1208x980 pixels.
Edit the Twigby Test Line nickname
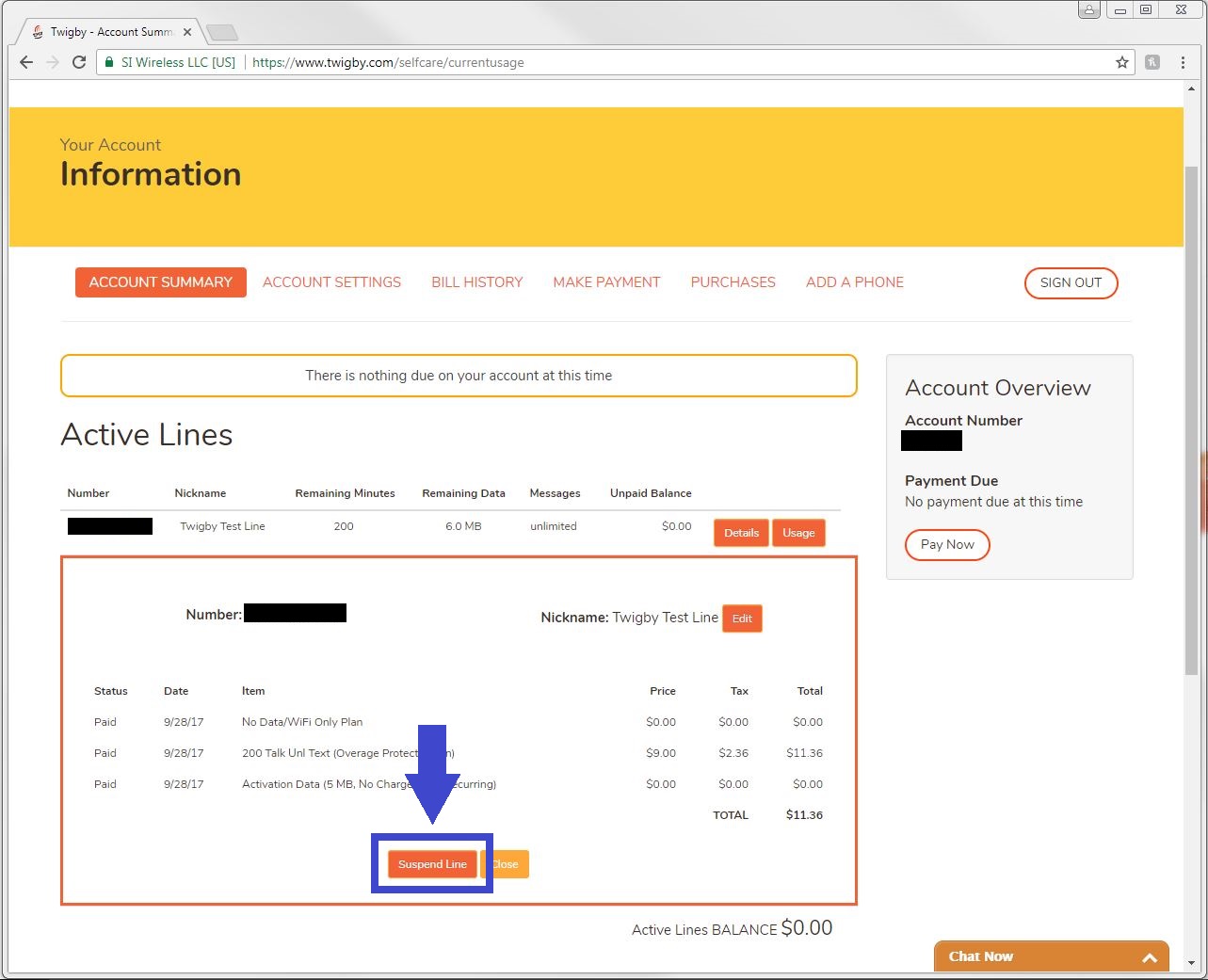742,619
